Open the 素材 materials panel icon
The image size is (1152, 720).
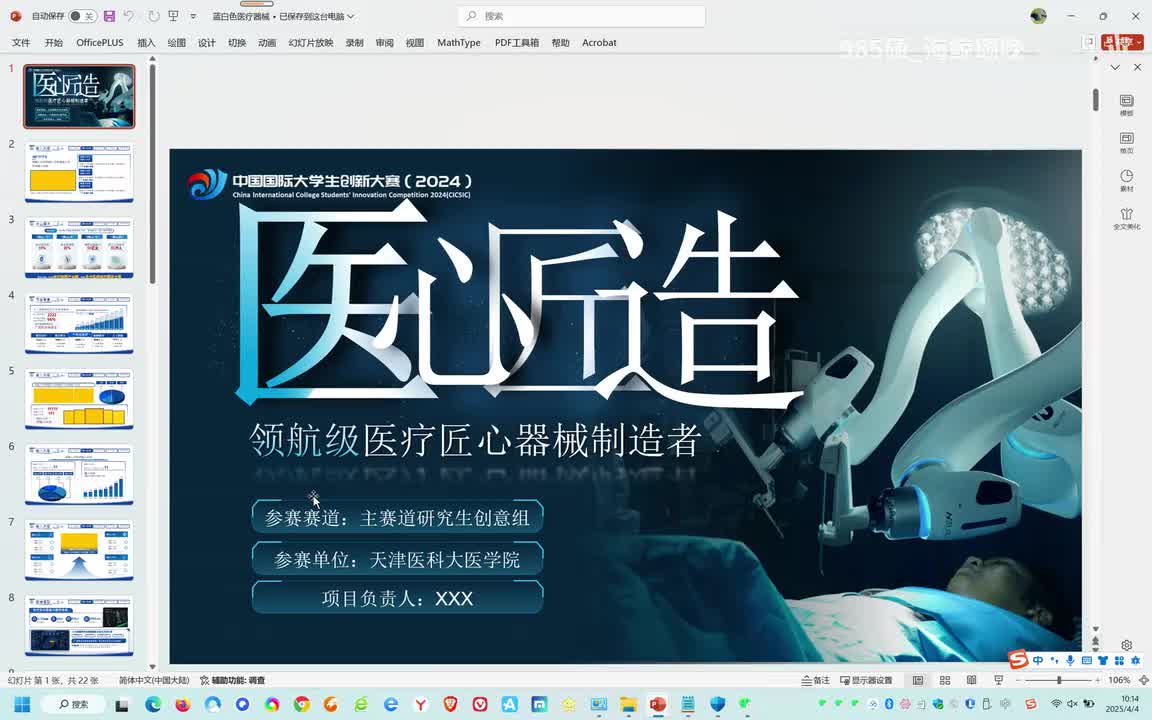[1126, 180]
